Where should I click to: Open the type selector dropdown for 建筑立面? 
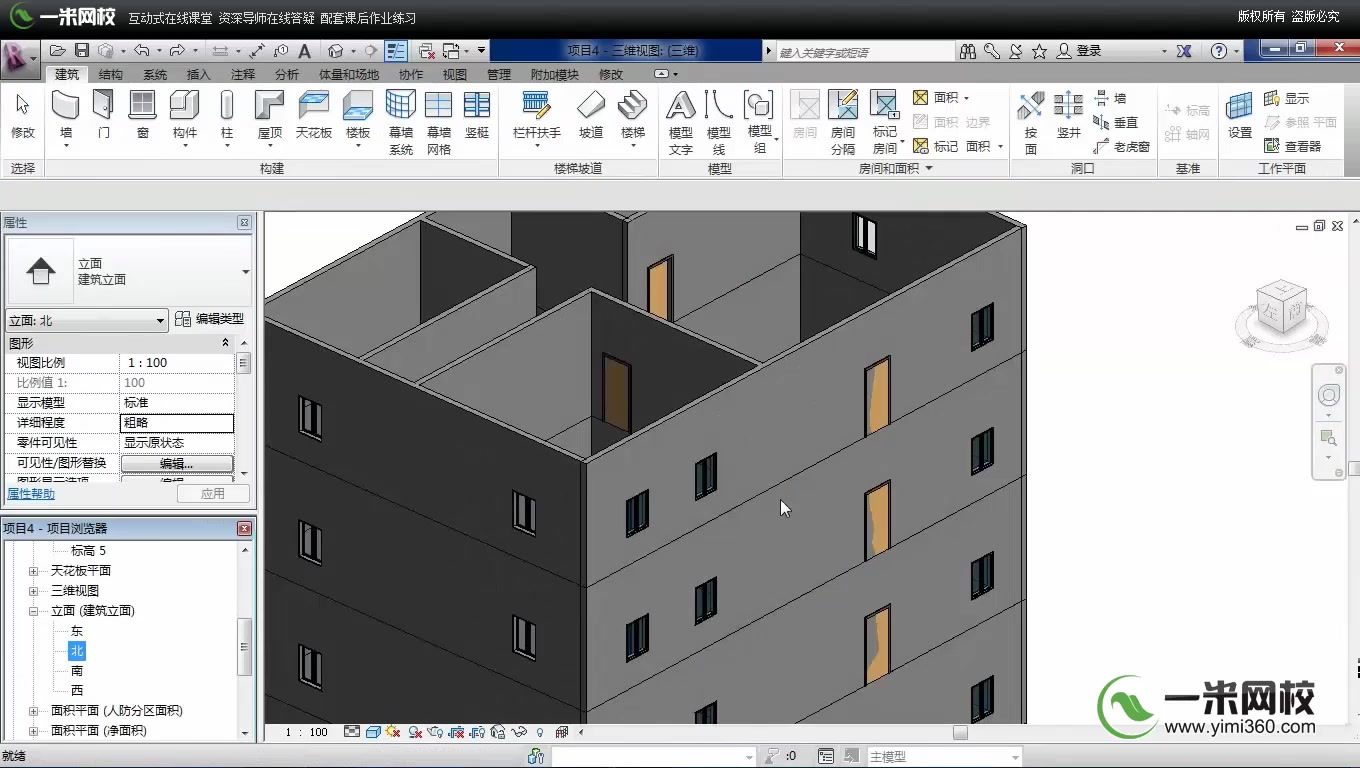(x=246, y=272)
